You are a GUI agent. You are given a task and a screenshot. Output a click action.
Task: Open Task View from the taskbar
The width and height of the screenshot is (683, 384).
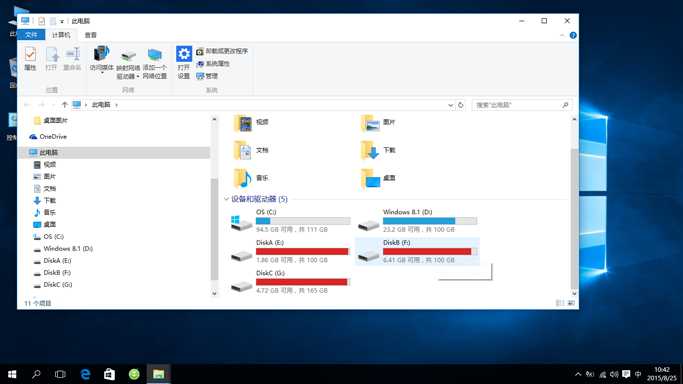click(60, 374)
